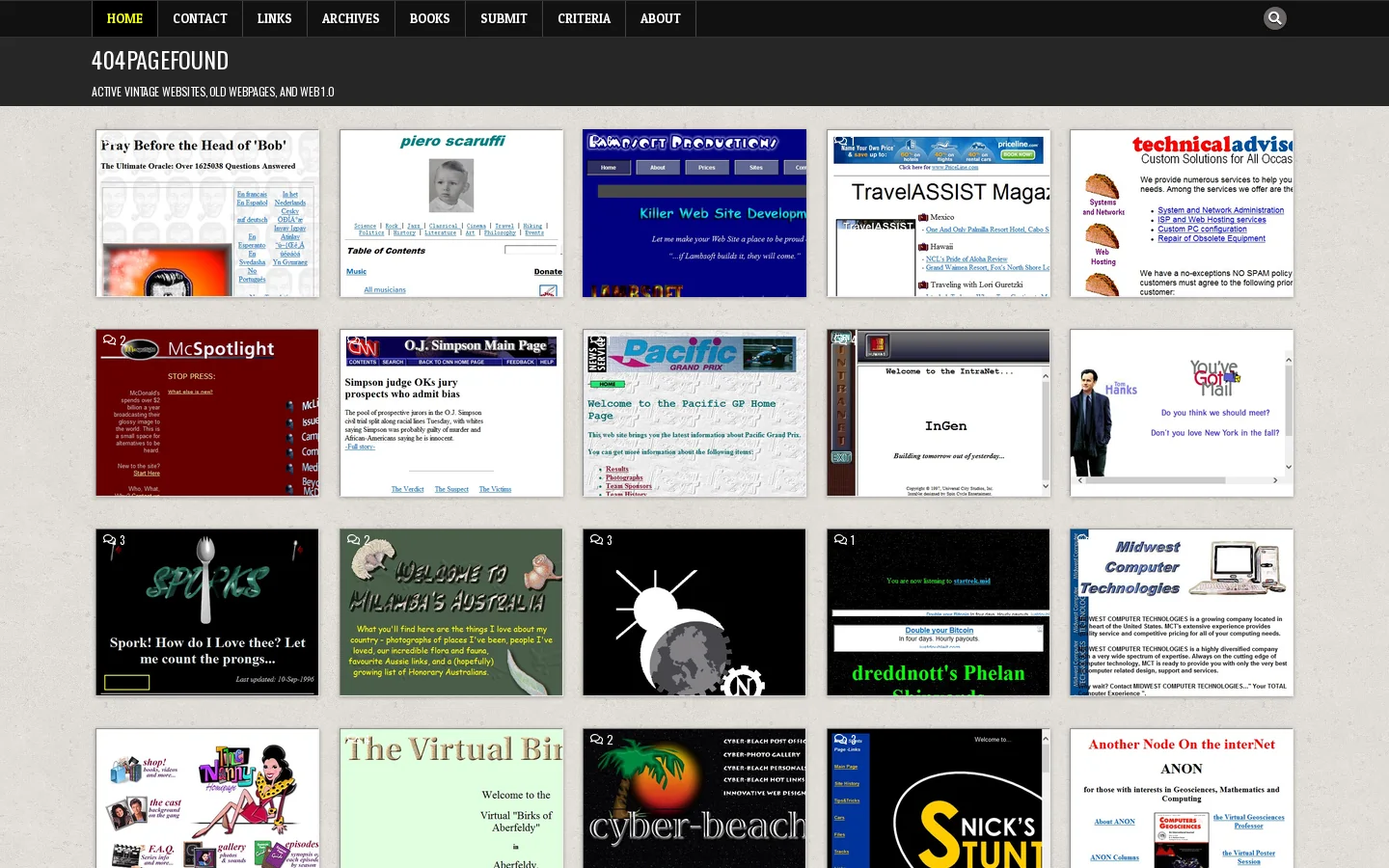The width and height of the screenshot is (1389, 868).
Task: Click the comment bubble icon on McSpotlight
Action: [x=109, y=340]
